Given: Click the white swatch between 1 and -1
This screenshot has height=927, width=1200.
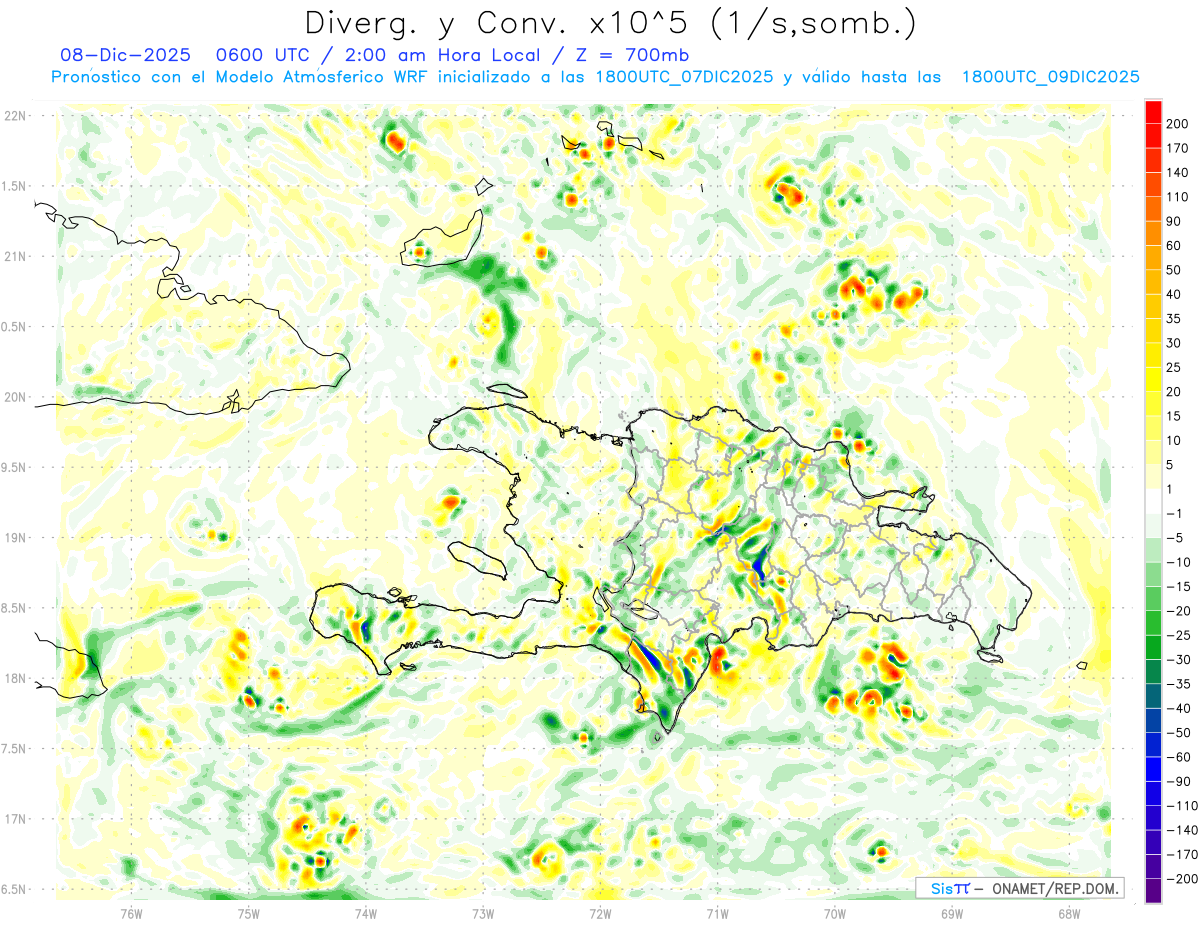Looking at the screenshot, I should tap(1153, 501).
